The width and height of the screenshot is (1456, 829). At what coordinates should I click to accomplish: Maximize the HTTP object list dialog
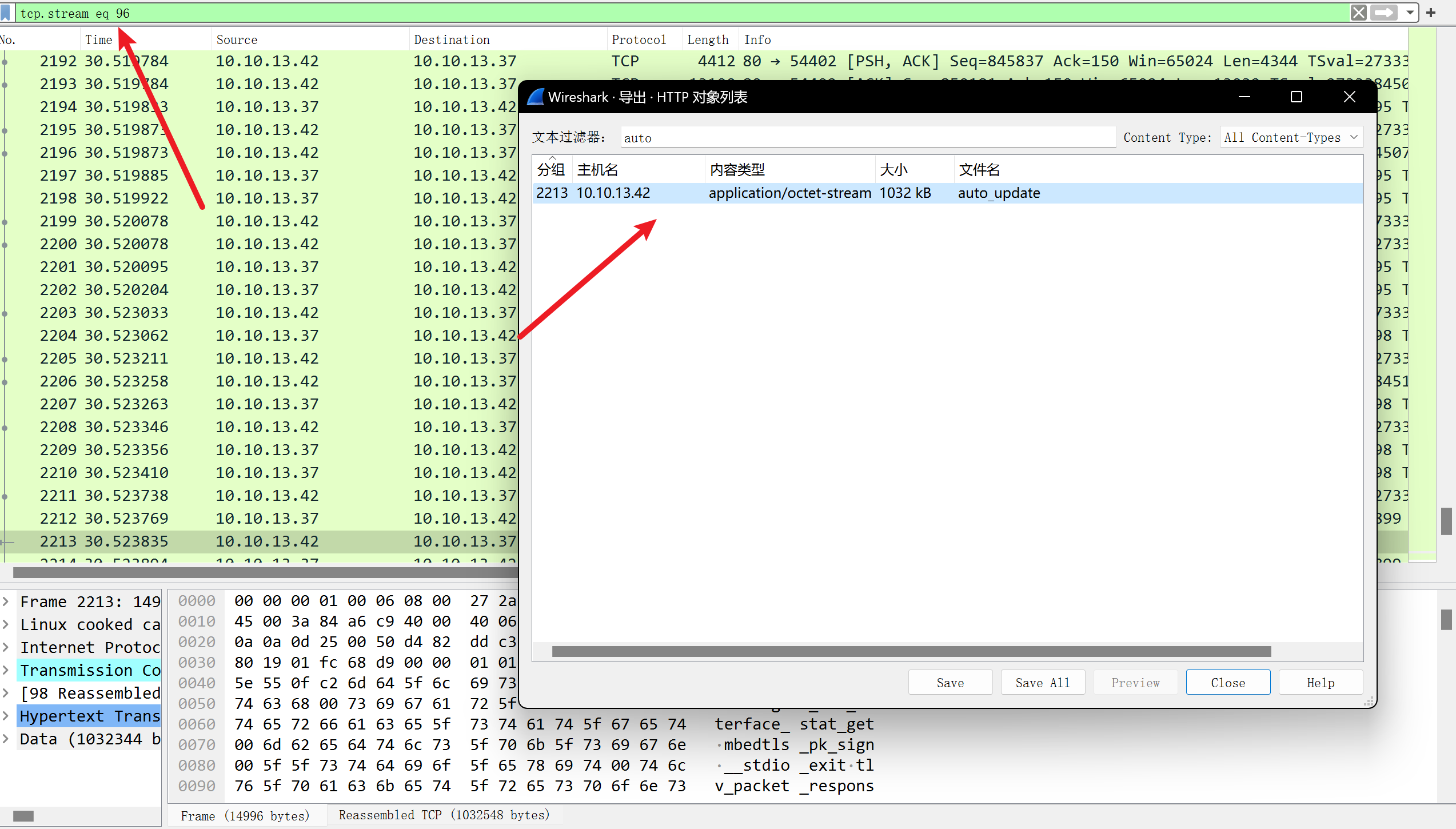click(x=1297, y=97)
